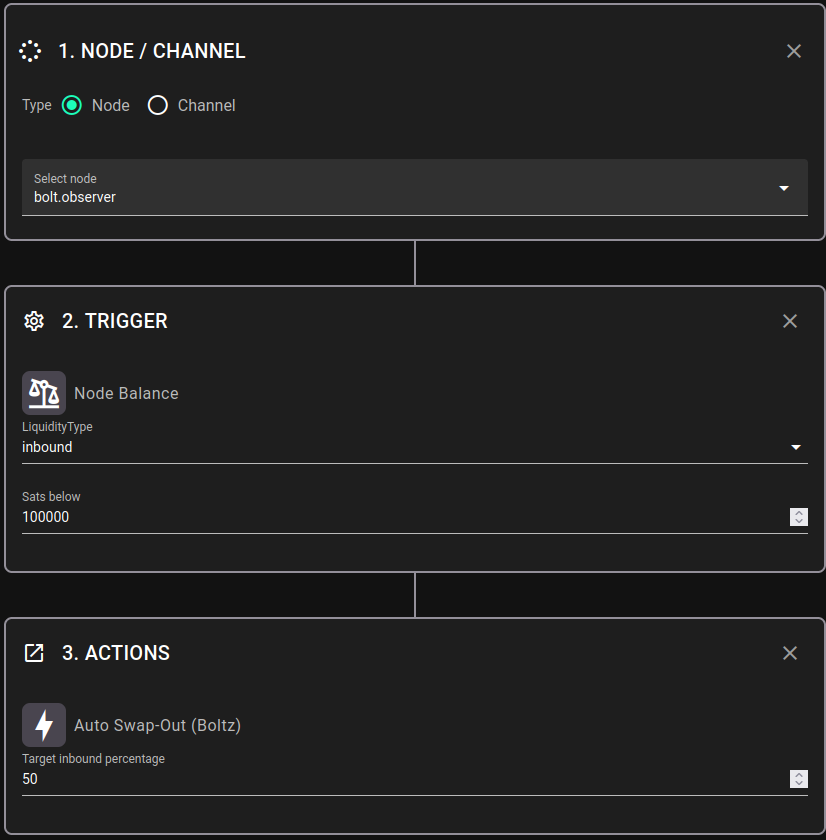Viewport: 826px width, 840px height.
Task: Select the Channel type radio button
Action: click(x=157, y=105)
